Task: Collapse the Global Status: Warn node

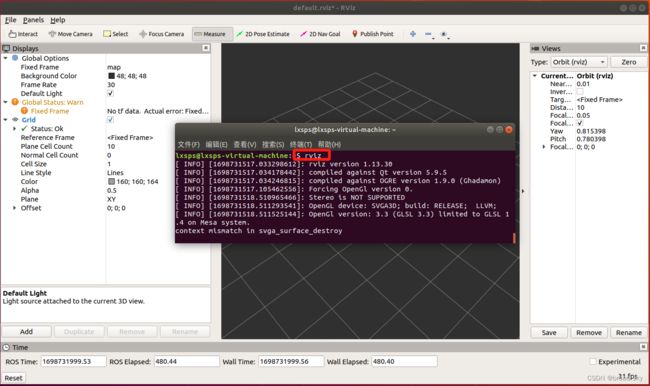Action: coord(5,102)
